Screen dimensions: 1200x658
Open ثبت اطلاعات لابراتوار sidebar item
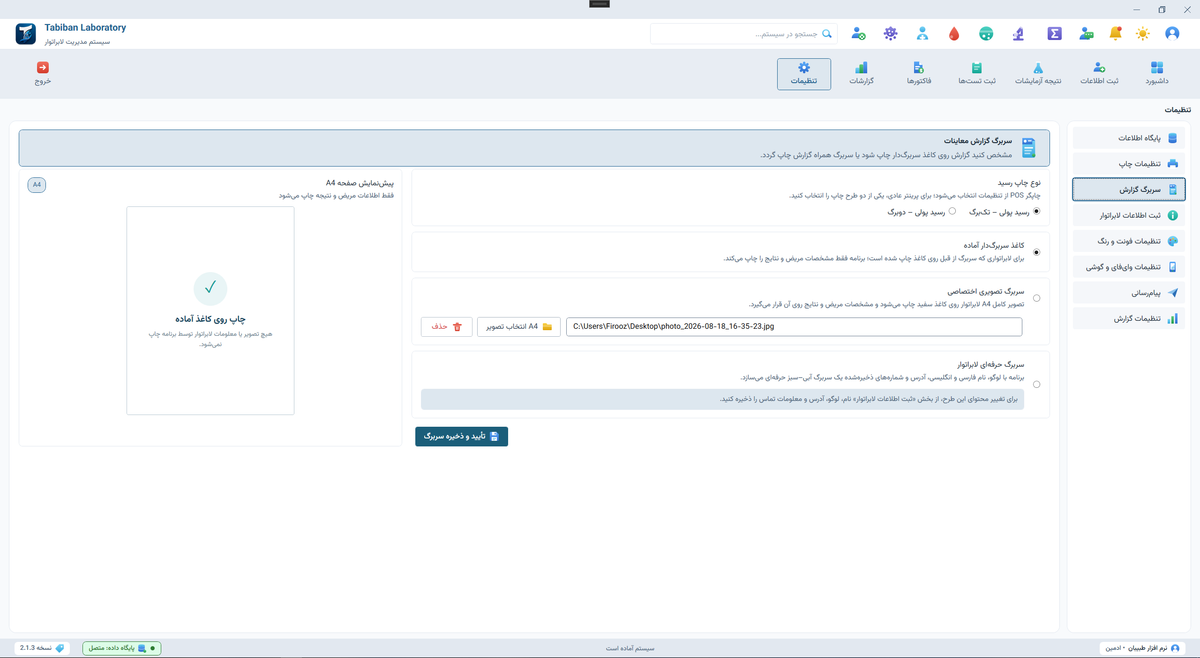pyautogui.click(x=1128, y=215)
